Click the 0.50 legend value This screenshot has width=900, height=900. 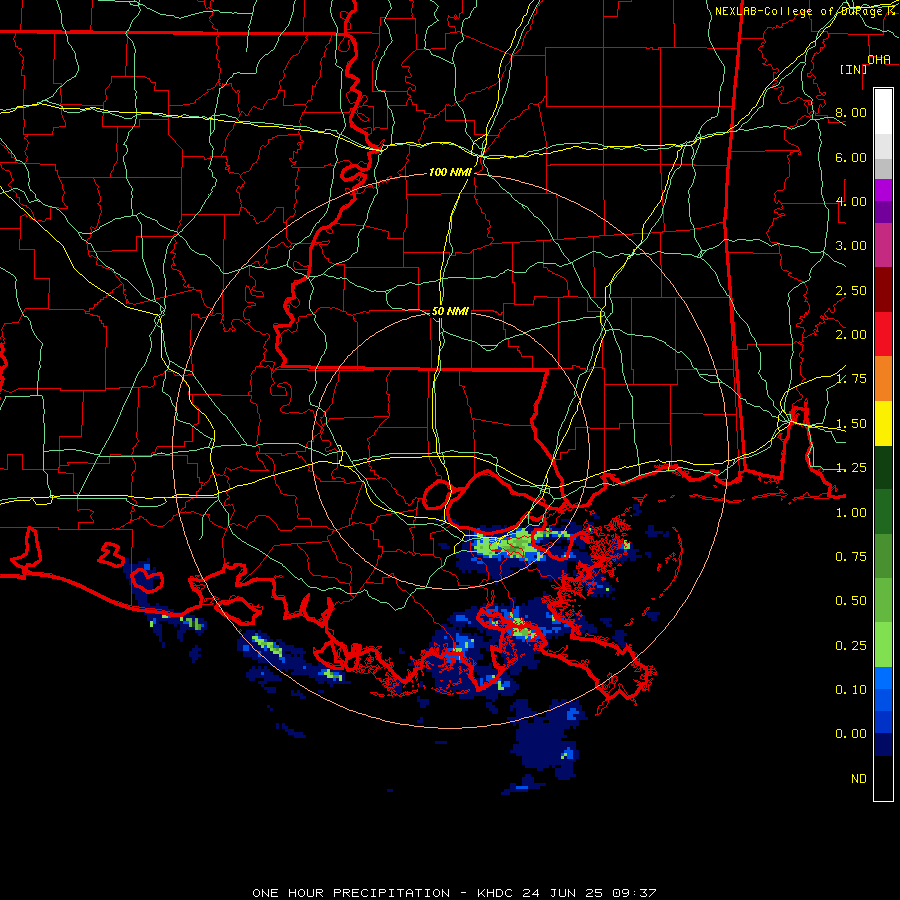pyautogui.click(x=851, y=601)
